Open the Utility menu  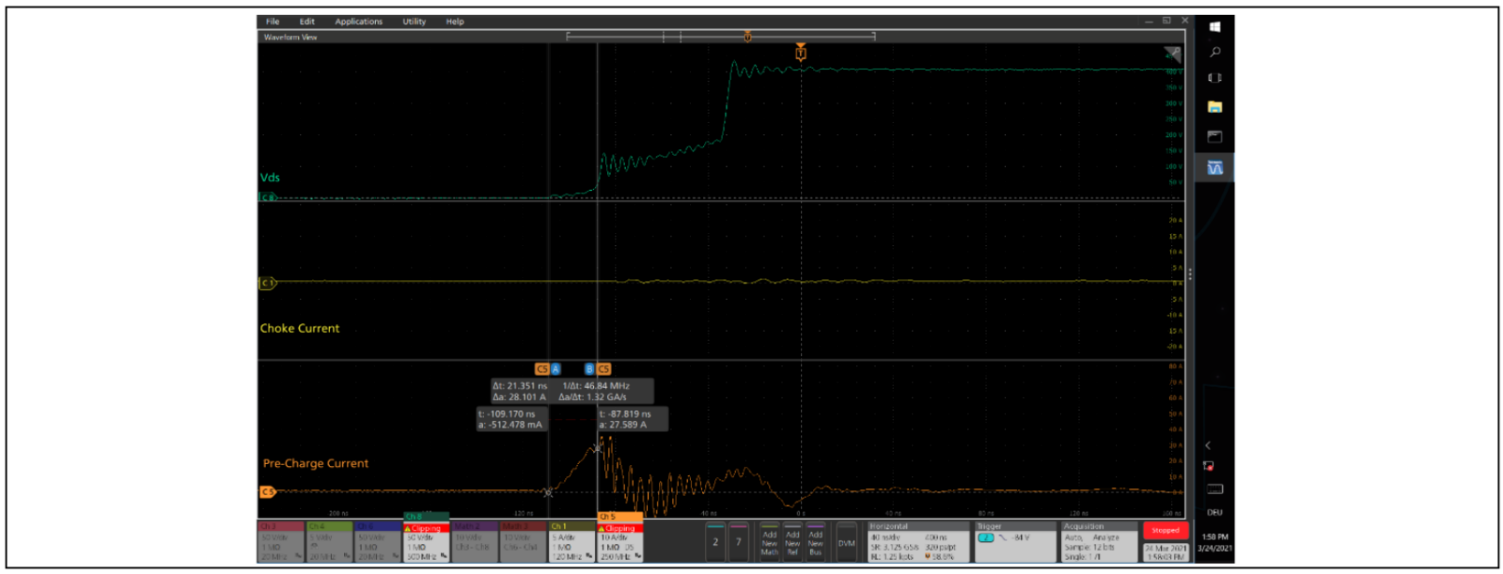(414, 21)
